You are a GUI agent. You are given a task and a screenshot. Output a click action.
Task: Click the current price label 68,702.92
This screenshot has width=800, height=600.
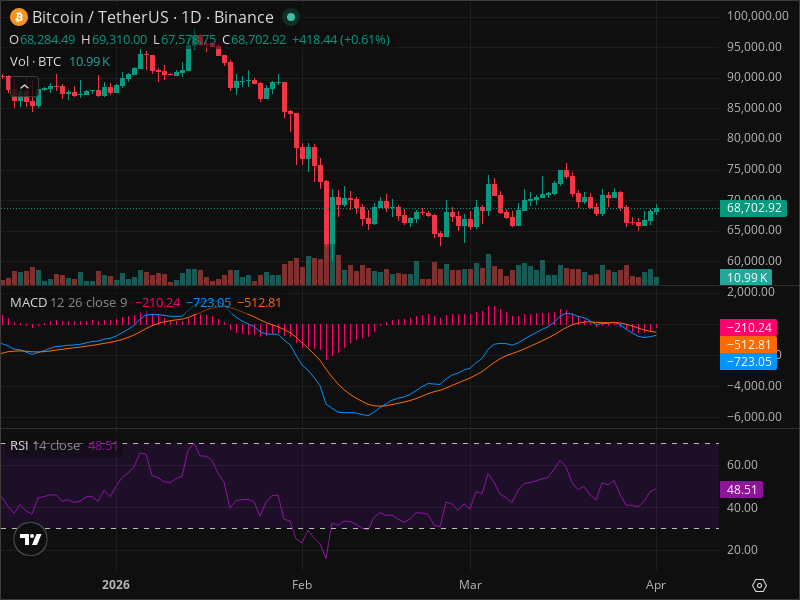coord(753,208)
